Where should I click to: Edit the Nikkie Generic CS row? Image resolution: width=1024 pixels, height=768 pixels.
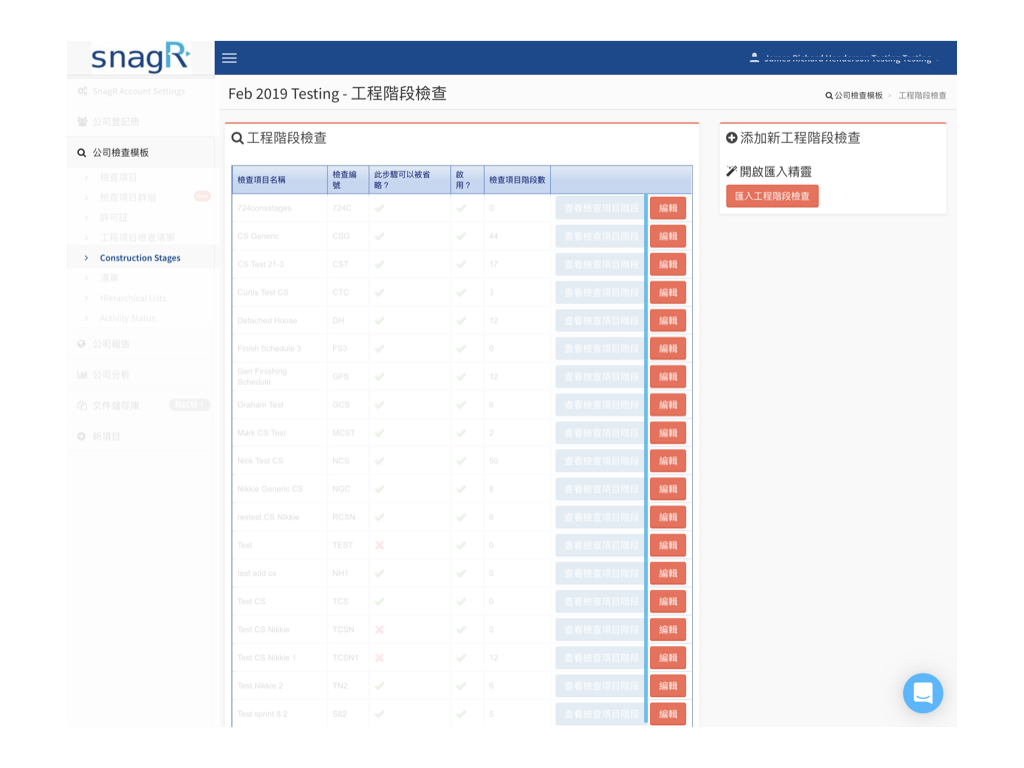[x=667, y=489]
